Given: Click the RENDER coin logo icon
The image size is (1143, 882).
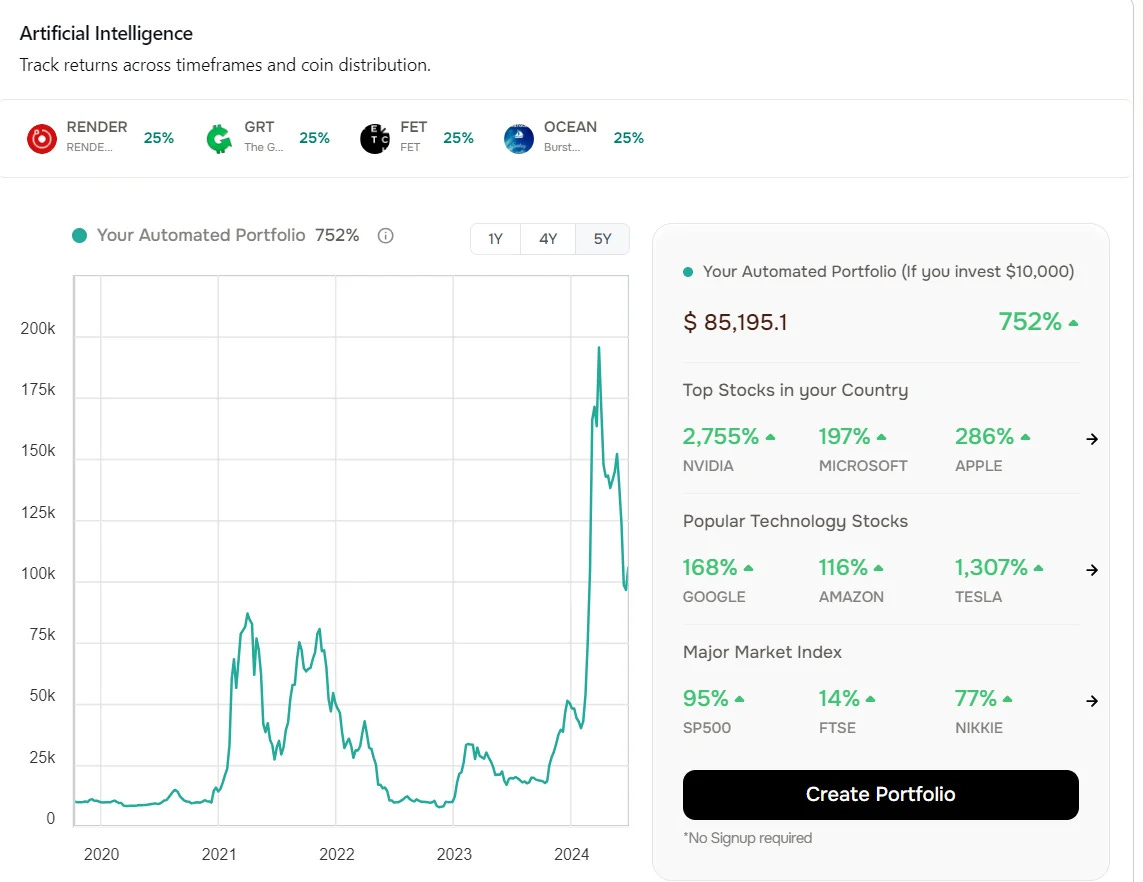Looking at the screenshot, I should tap(42, 138).
